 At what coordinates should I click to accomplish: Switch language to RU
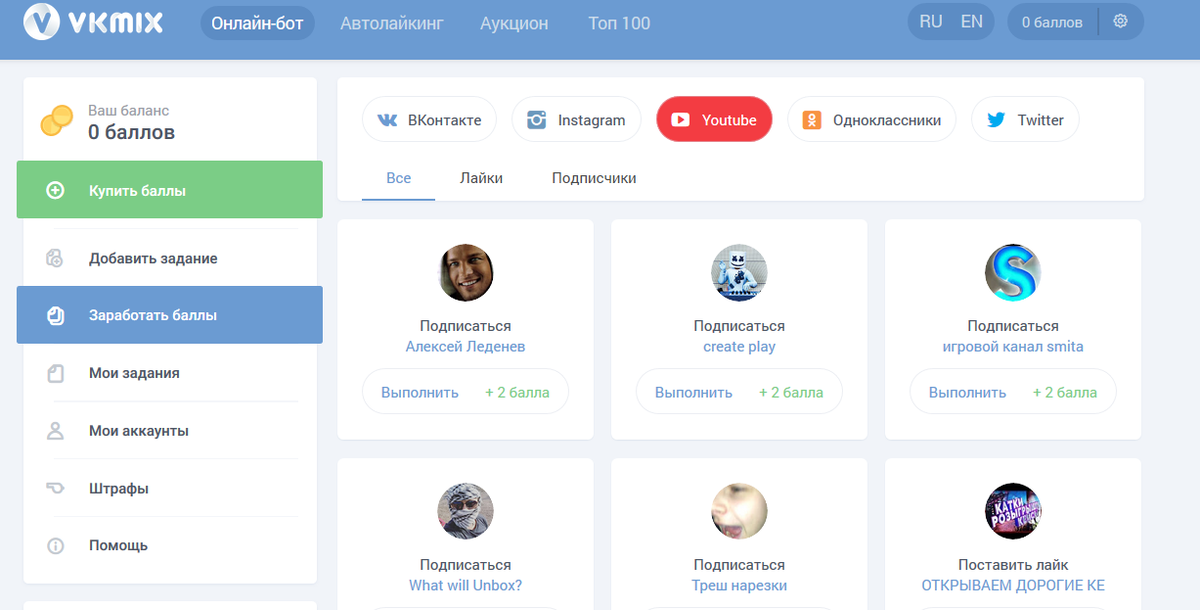(931, 21)
